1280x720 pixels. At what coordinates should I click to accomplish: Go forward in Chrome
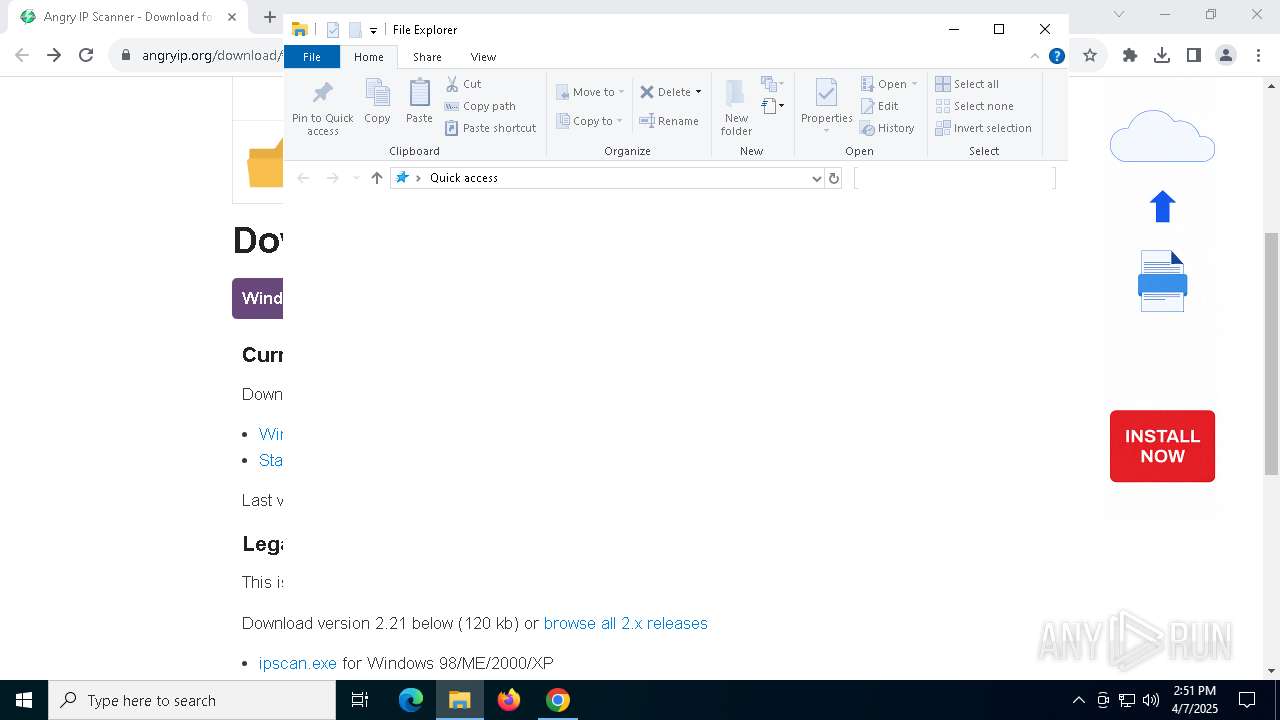54,55
